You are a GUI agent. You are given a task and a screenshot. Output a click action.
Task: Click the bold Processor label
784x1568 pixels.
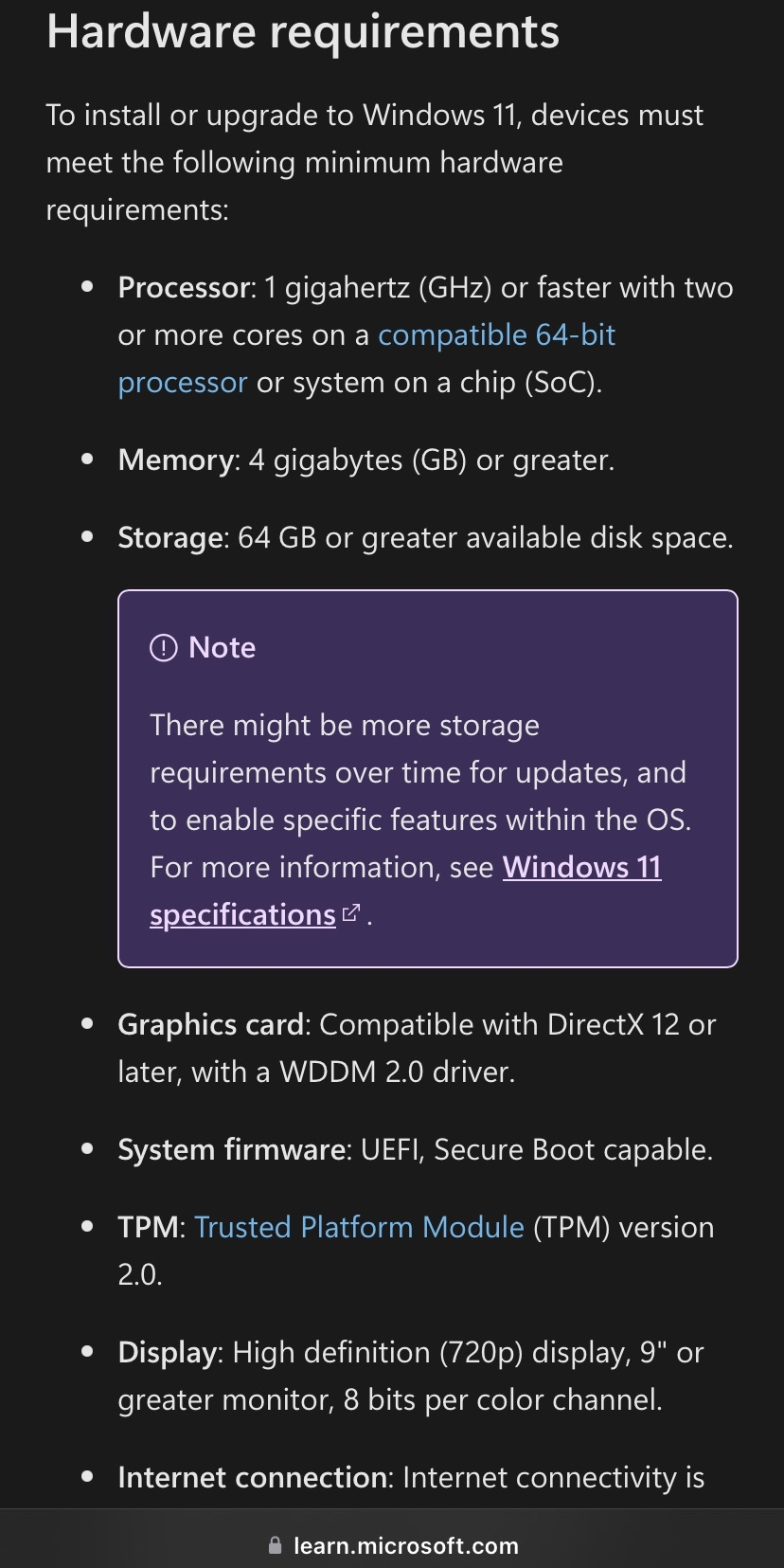[186, 288]
